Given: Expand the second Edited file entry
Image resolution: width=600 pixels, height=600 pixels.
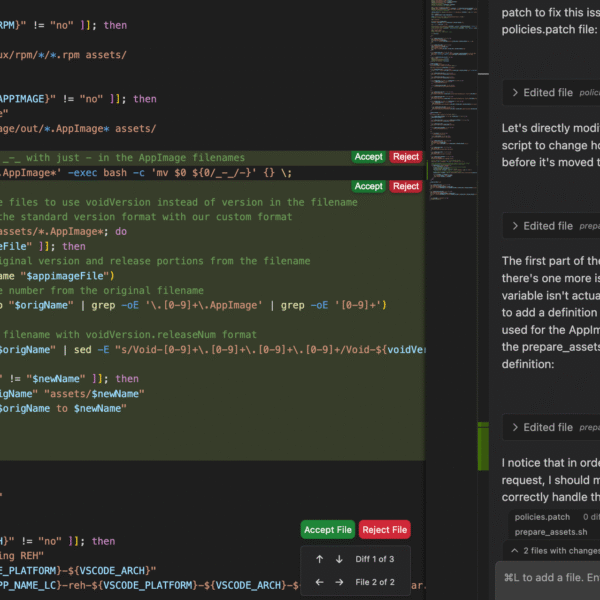Looking at the screenshot, I should point(551,226).
